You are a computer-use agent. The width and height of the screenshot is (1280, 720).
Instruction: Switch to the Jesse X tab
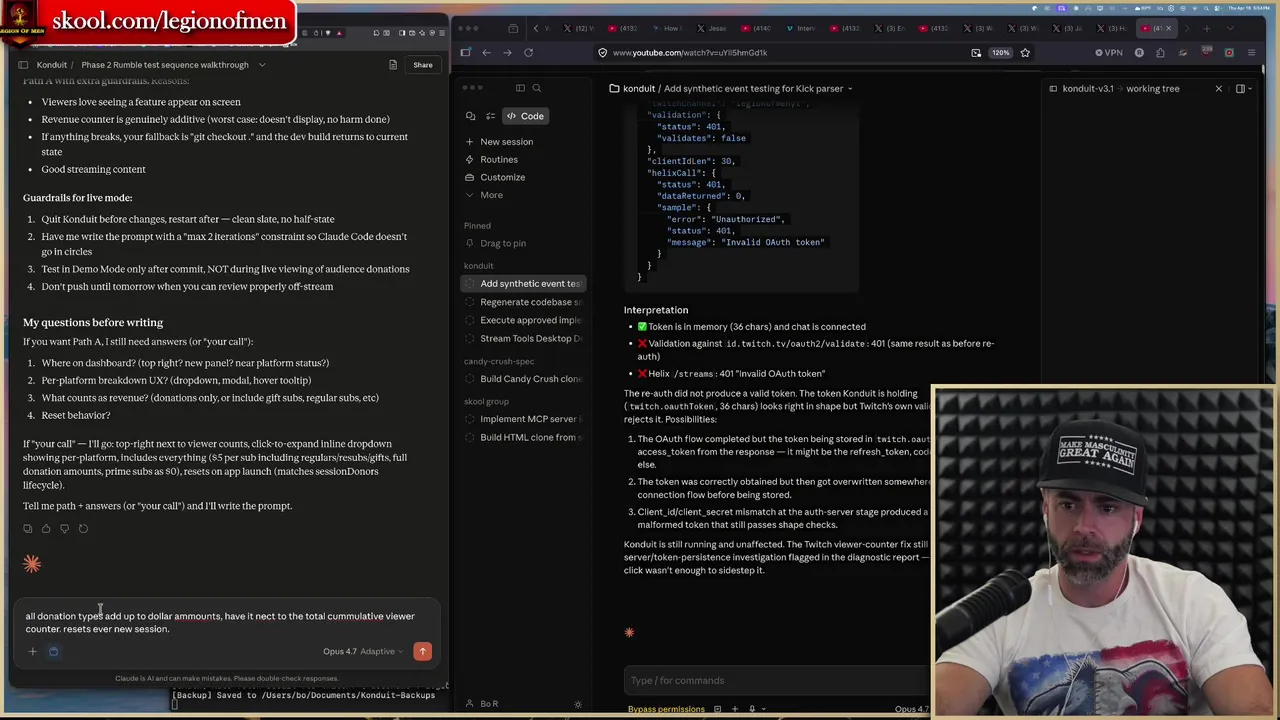[x=712, y=28]
